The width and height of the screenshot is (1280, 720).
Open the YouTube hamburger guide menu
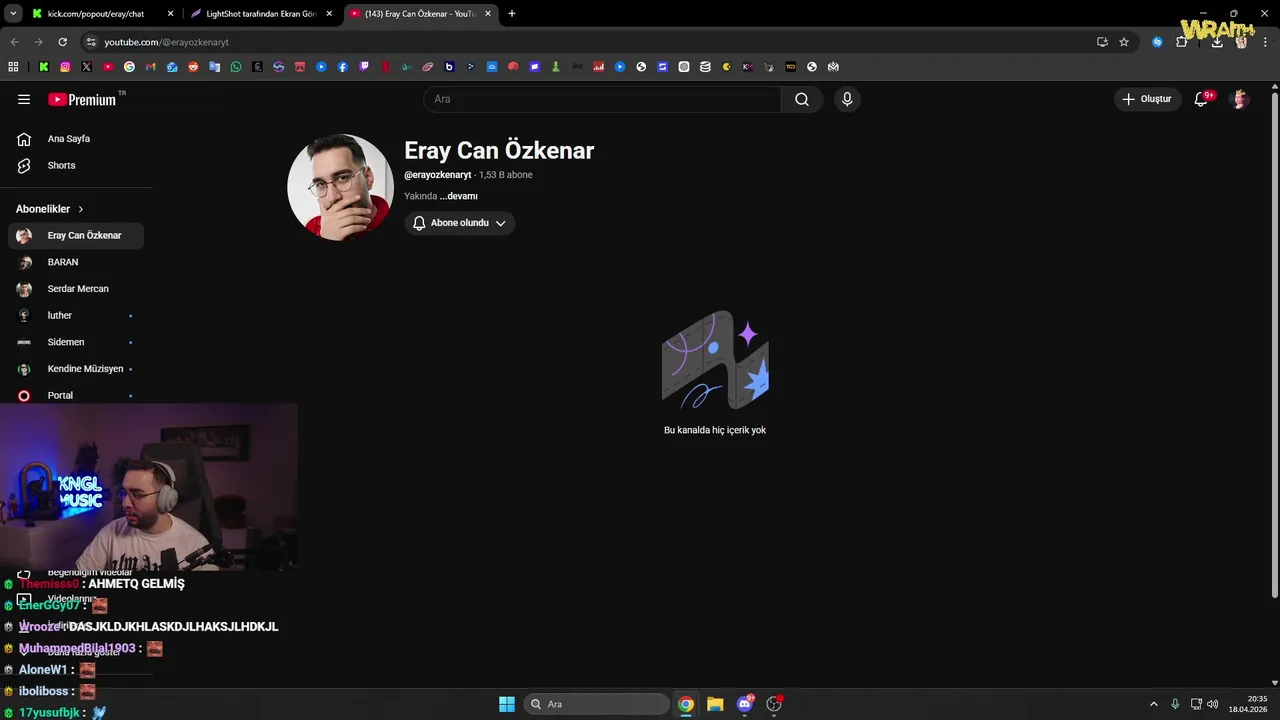24,99
